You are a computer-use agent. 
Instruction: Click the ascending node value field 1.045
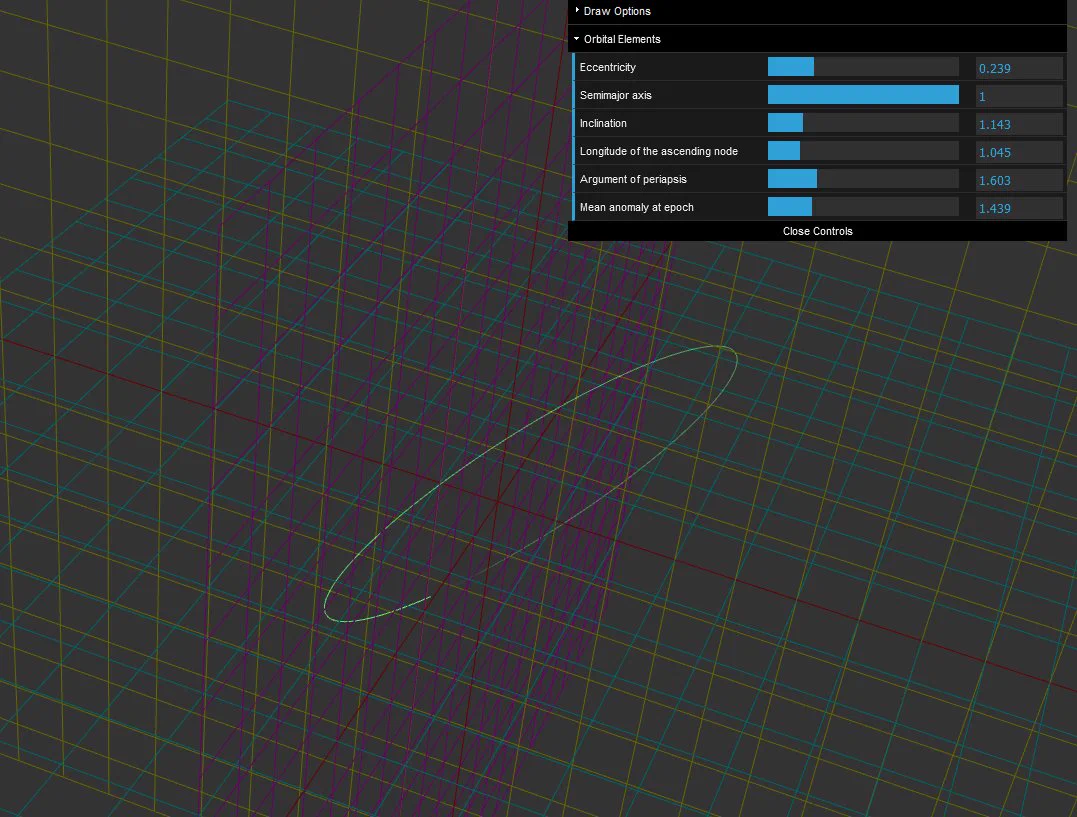click(x=1019, y=152)
